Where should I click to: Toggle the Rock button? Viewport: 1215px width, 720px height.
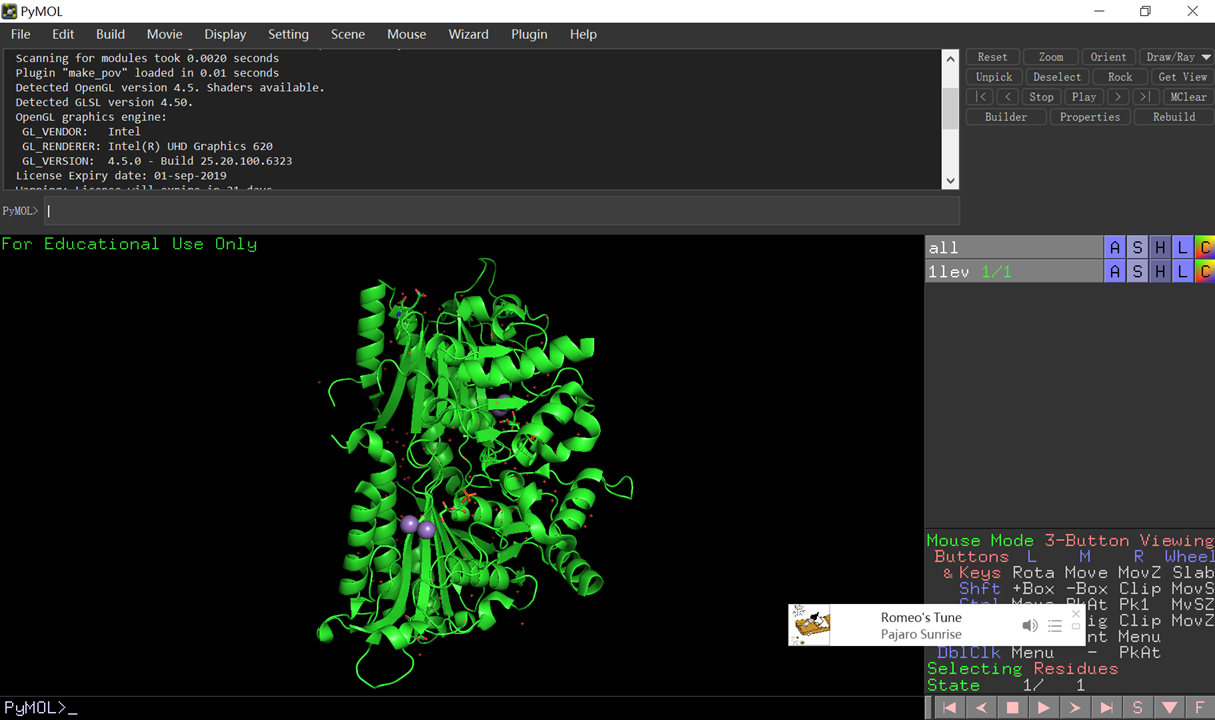click(1120, 77)
